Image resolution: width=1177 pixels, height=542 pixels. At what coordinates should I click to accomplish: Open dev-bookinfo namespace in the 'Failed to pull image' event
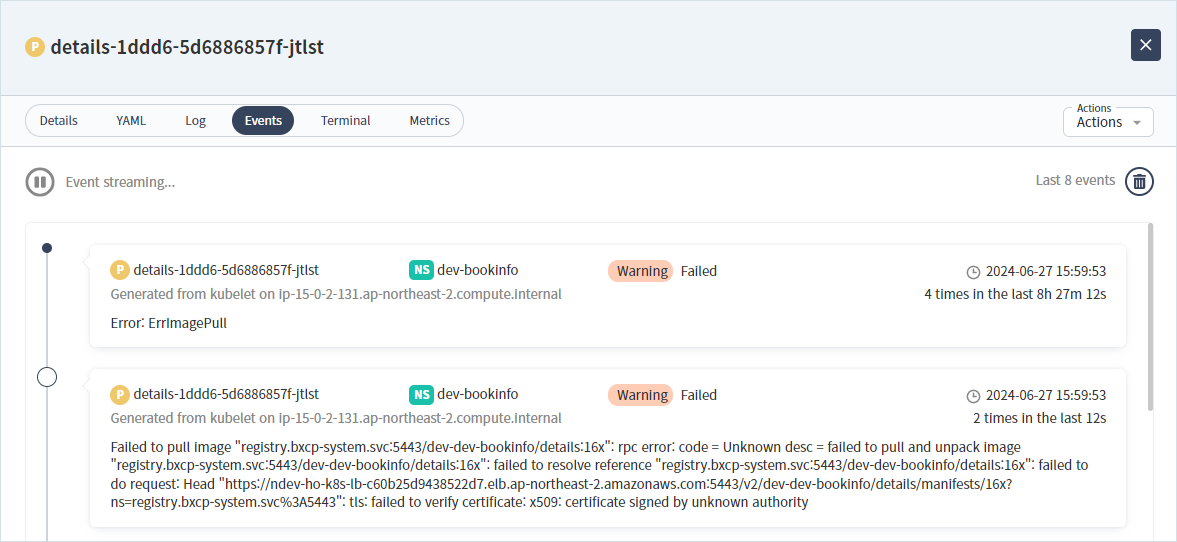(x=477, y=394)
